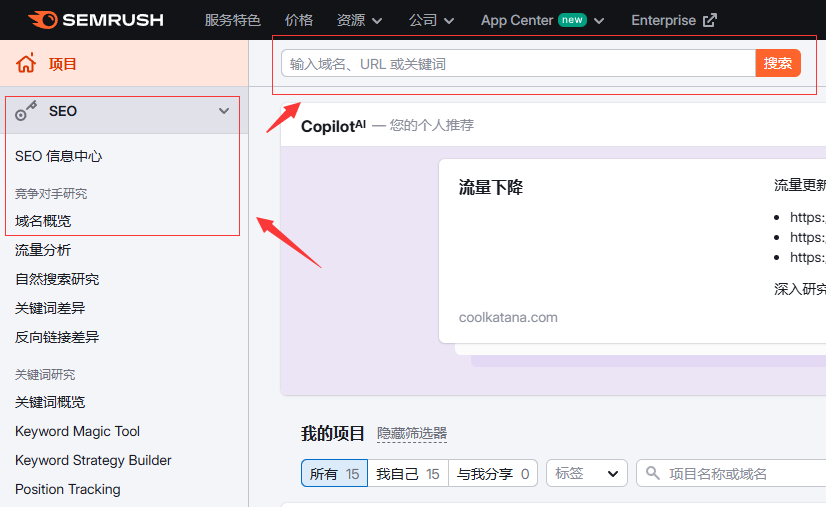826x507 pixels.
Task: Open 自然搜索研究 in sidebar
Action: pos(57,279)
